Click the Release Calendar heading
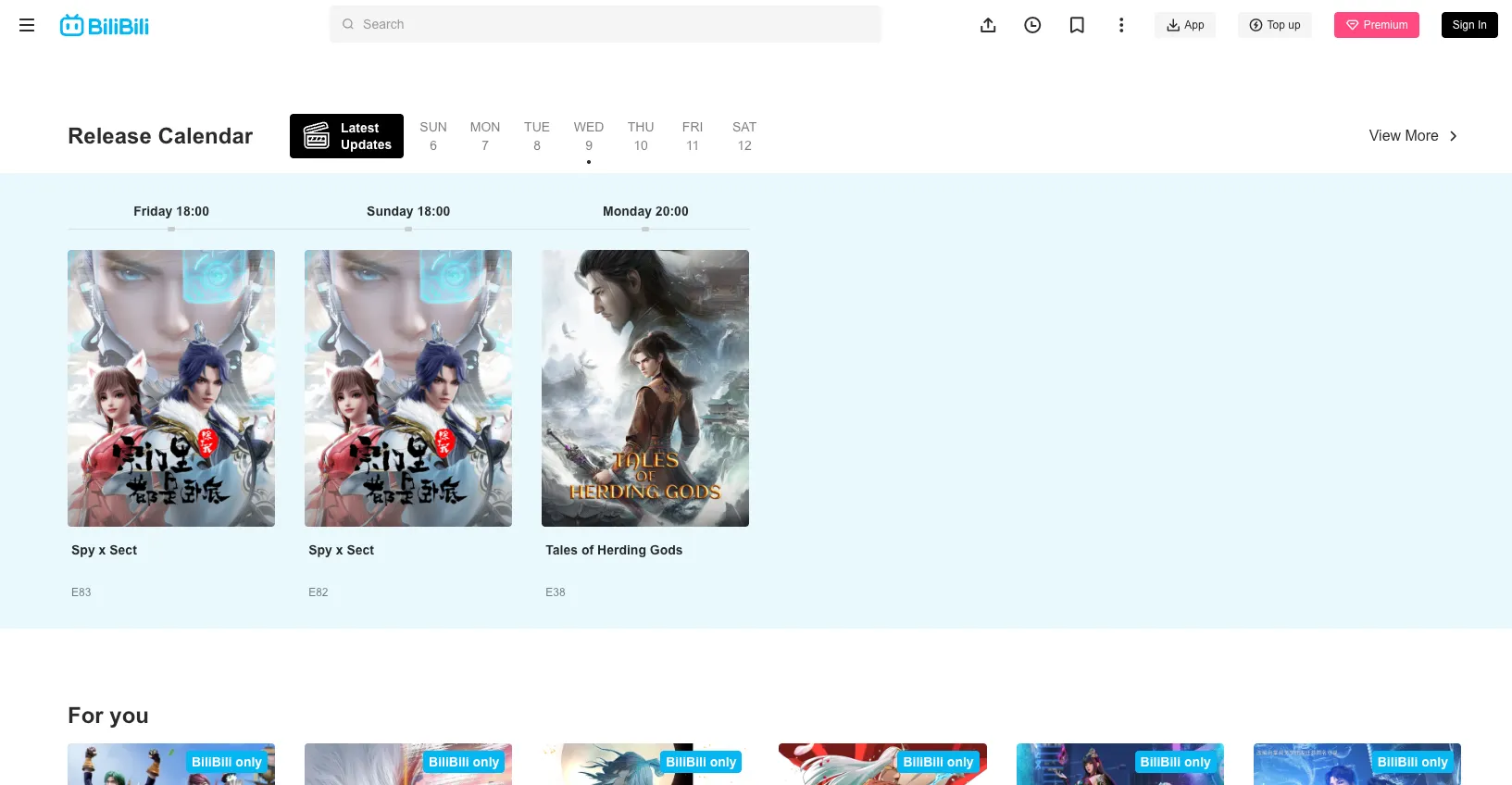This screenshot has width=1512, height=785. coord(160,136)
